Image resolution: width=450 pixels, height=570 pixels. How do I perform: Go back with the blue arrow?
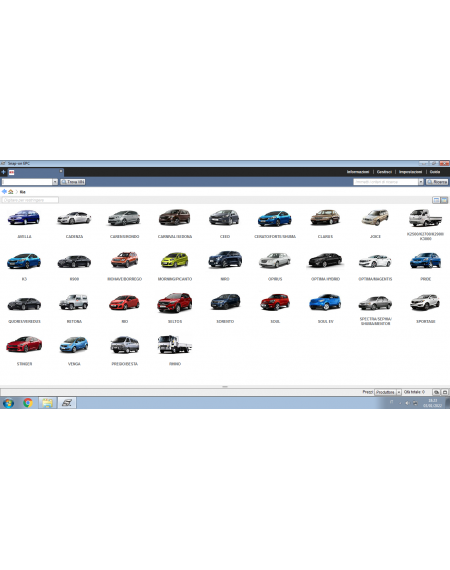pyautogui.click(x=4, y=192)
